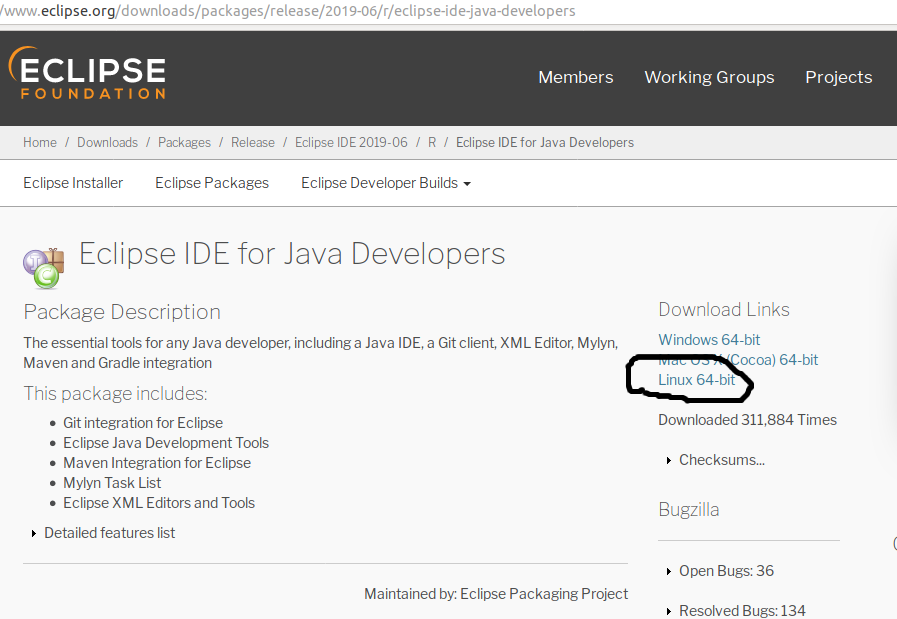Viewport: 897px width, 619px height.
Task: Expand the Eclipse Developer Builds dropdown
Action: pos(386,183)
